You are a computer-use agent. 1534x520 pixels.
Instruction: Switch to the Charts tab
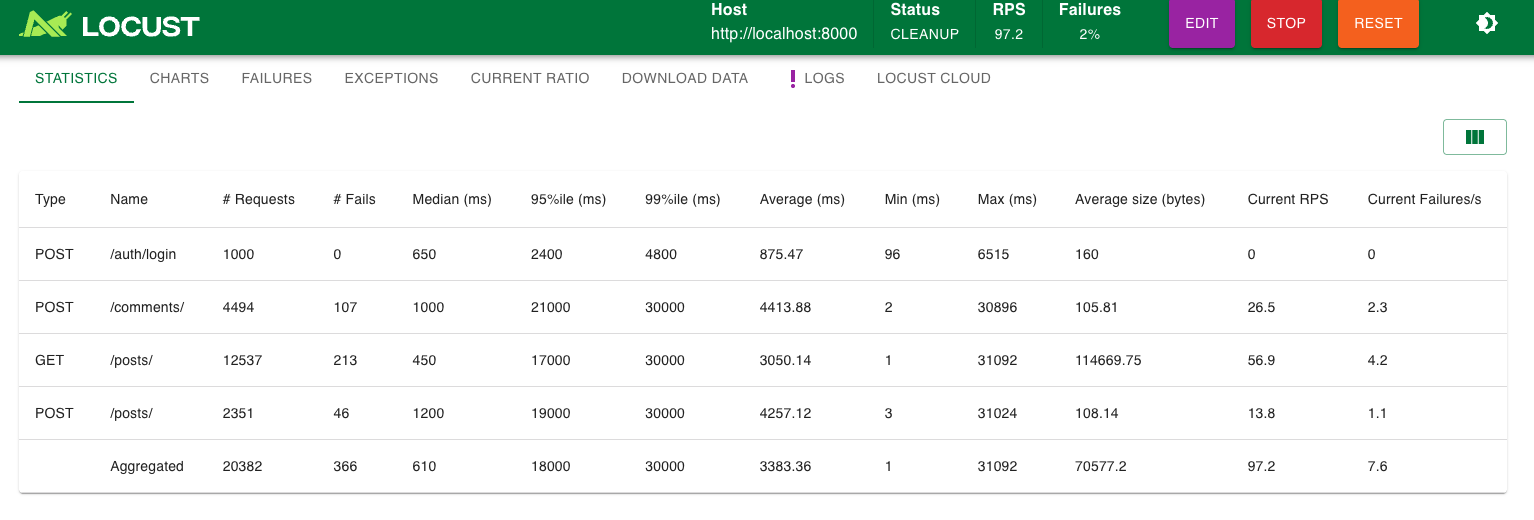point(179,78)
